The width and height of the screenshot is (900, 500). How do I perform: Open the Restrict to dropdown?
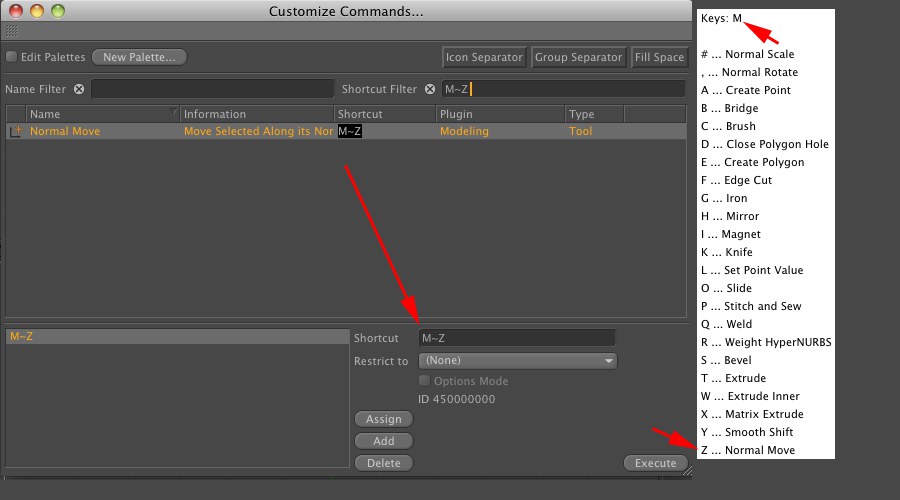pyautogui.click(x=518, y=361)
